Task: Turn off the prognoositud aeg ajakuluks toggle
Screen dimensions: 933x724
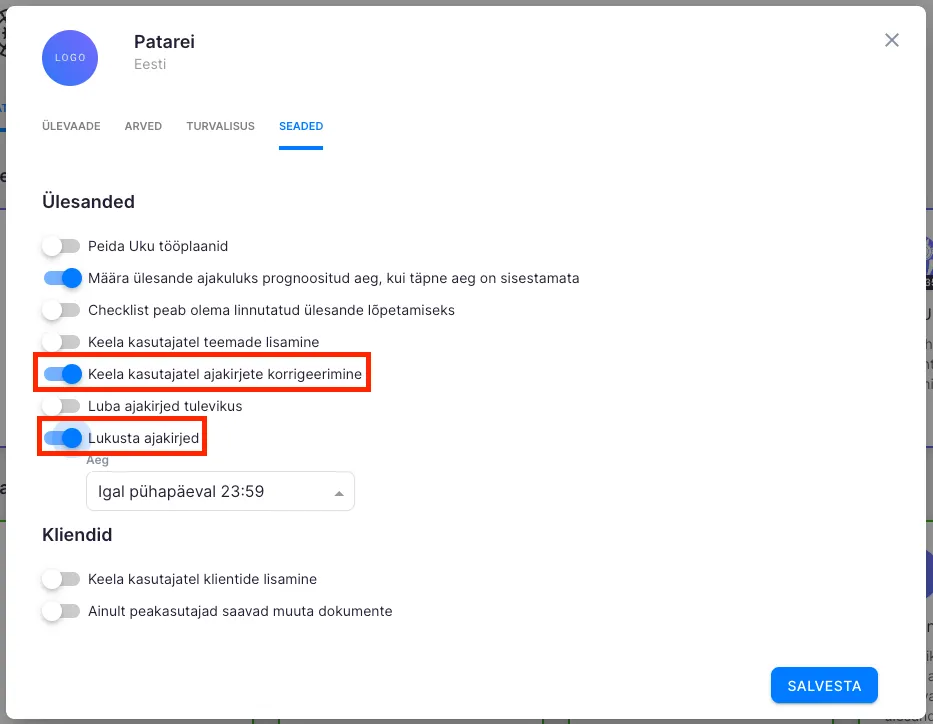Action: point(62,278)
